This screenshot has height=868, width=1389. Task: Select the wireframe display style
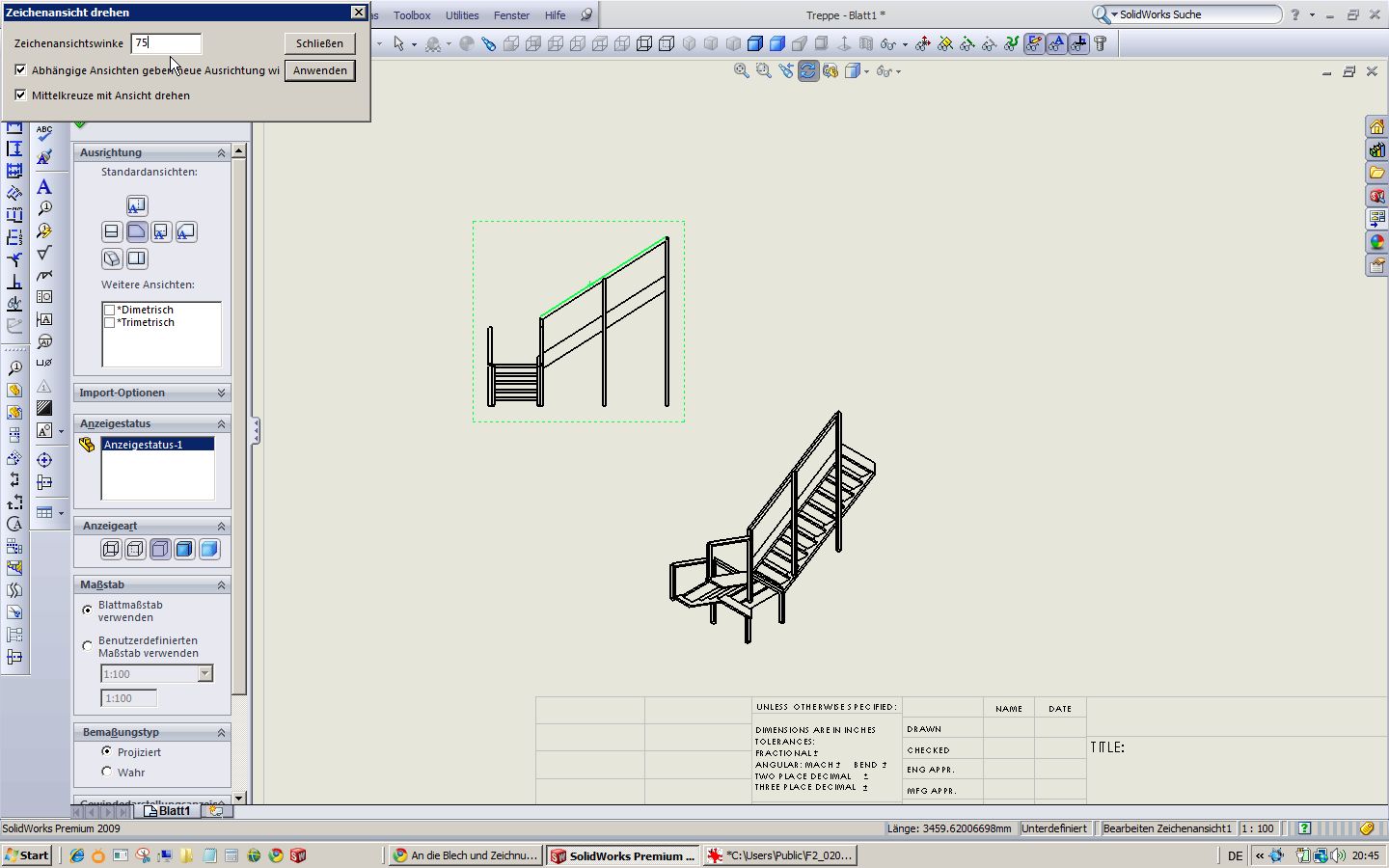coord(111,549)
